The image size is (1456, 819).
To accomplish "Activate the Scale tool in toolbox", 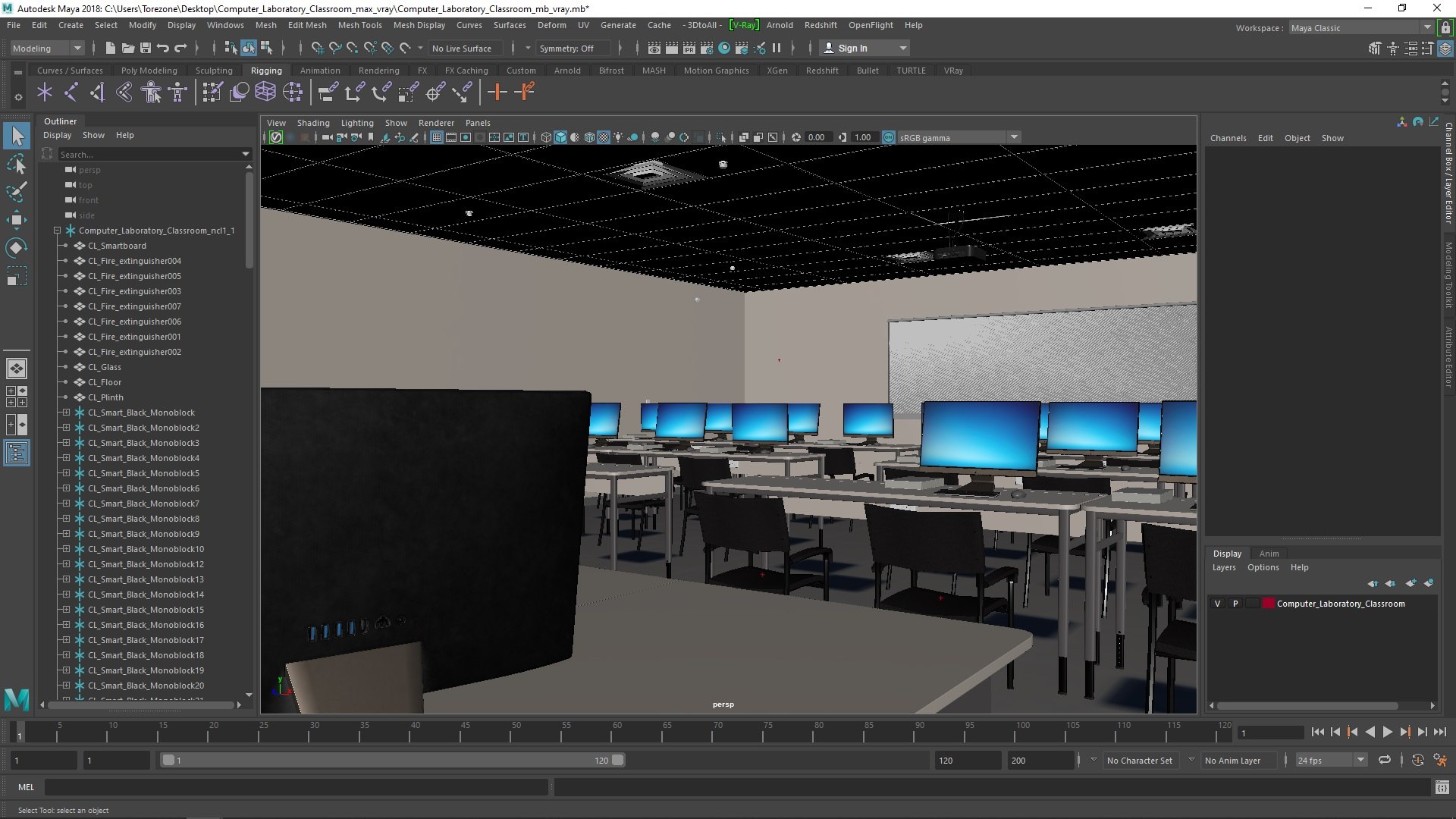I will [x=17, y=275].
